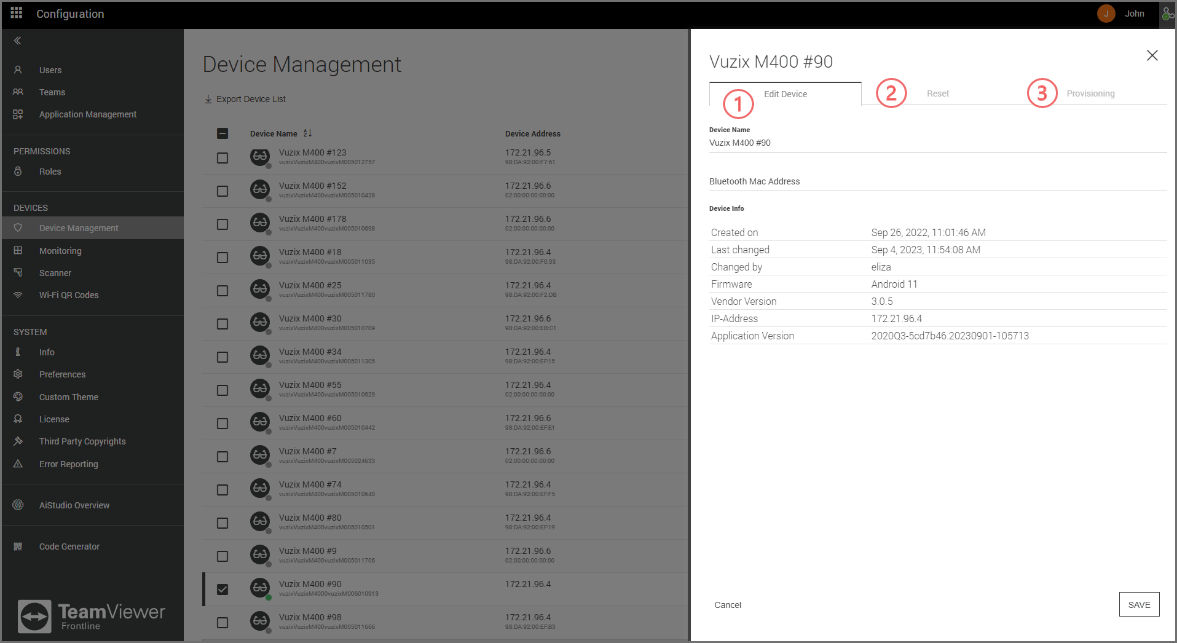Open the AiStudio Overview icon
1177x643 pixels.
[x=18, y=505]
